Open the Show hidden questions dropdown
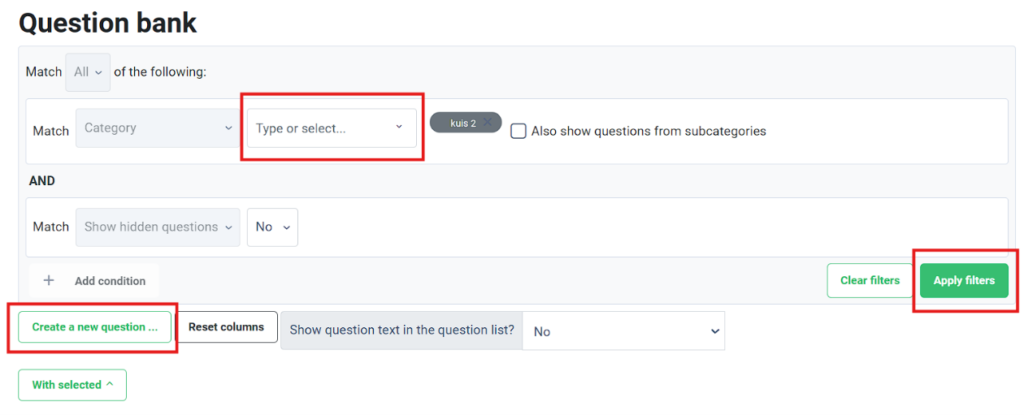The width and height of the screenshot is (1024, 415). (158, 227)
